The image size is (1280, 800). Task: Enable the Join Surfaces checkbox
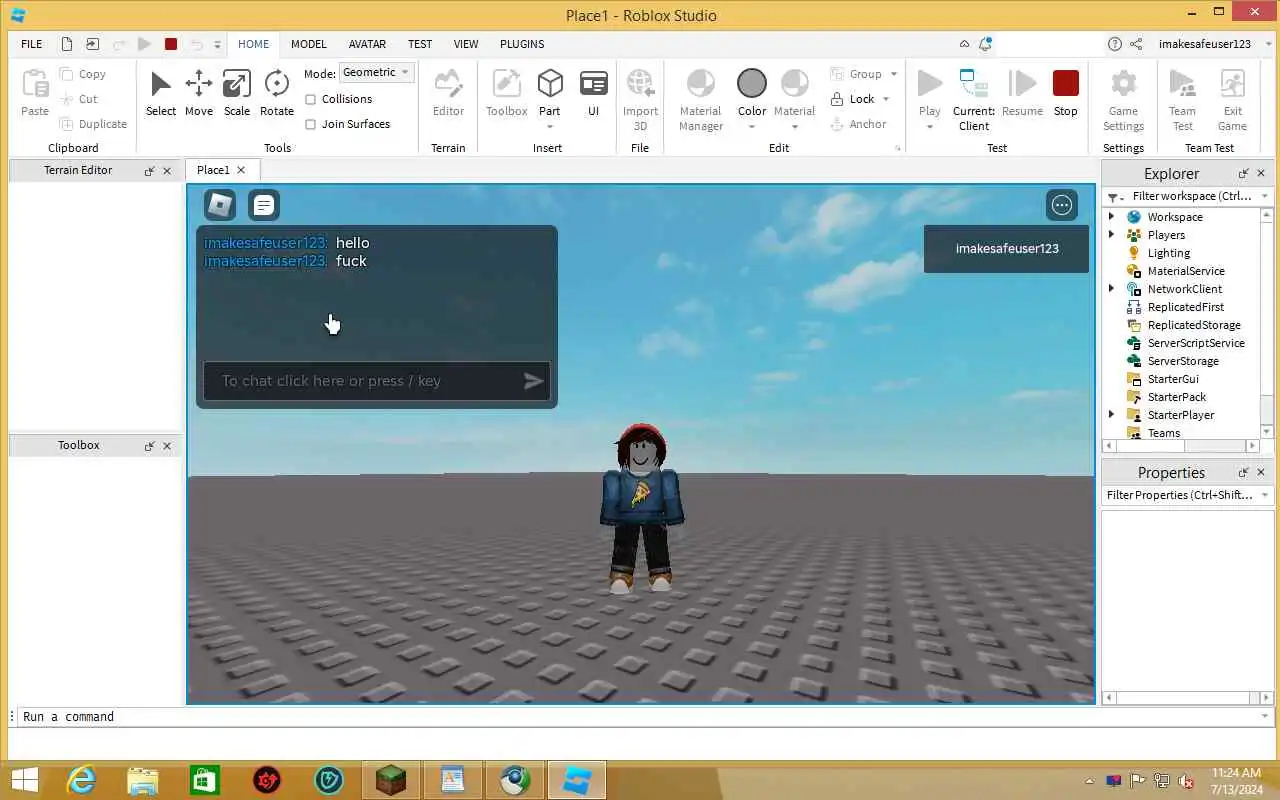pyautogui.click(x=310, y=124)
